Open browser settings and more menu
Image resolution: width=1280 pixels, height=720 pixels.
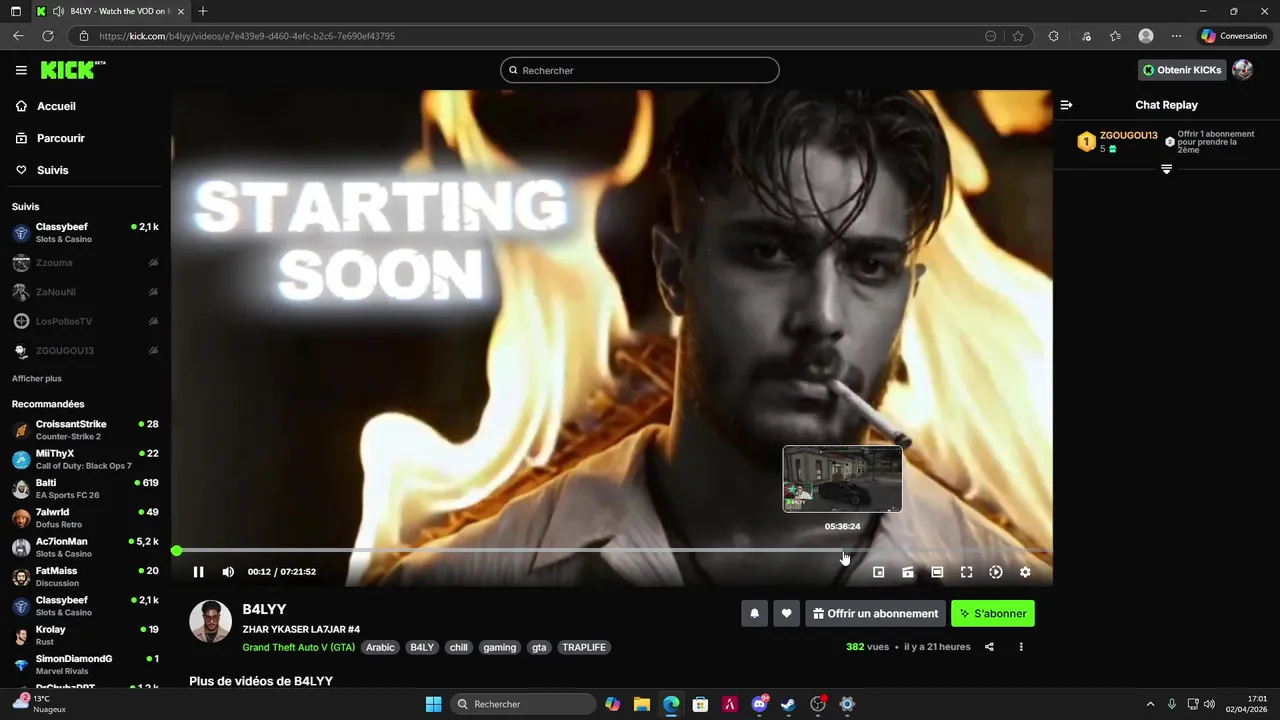pos(1176,36)
